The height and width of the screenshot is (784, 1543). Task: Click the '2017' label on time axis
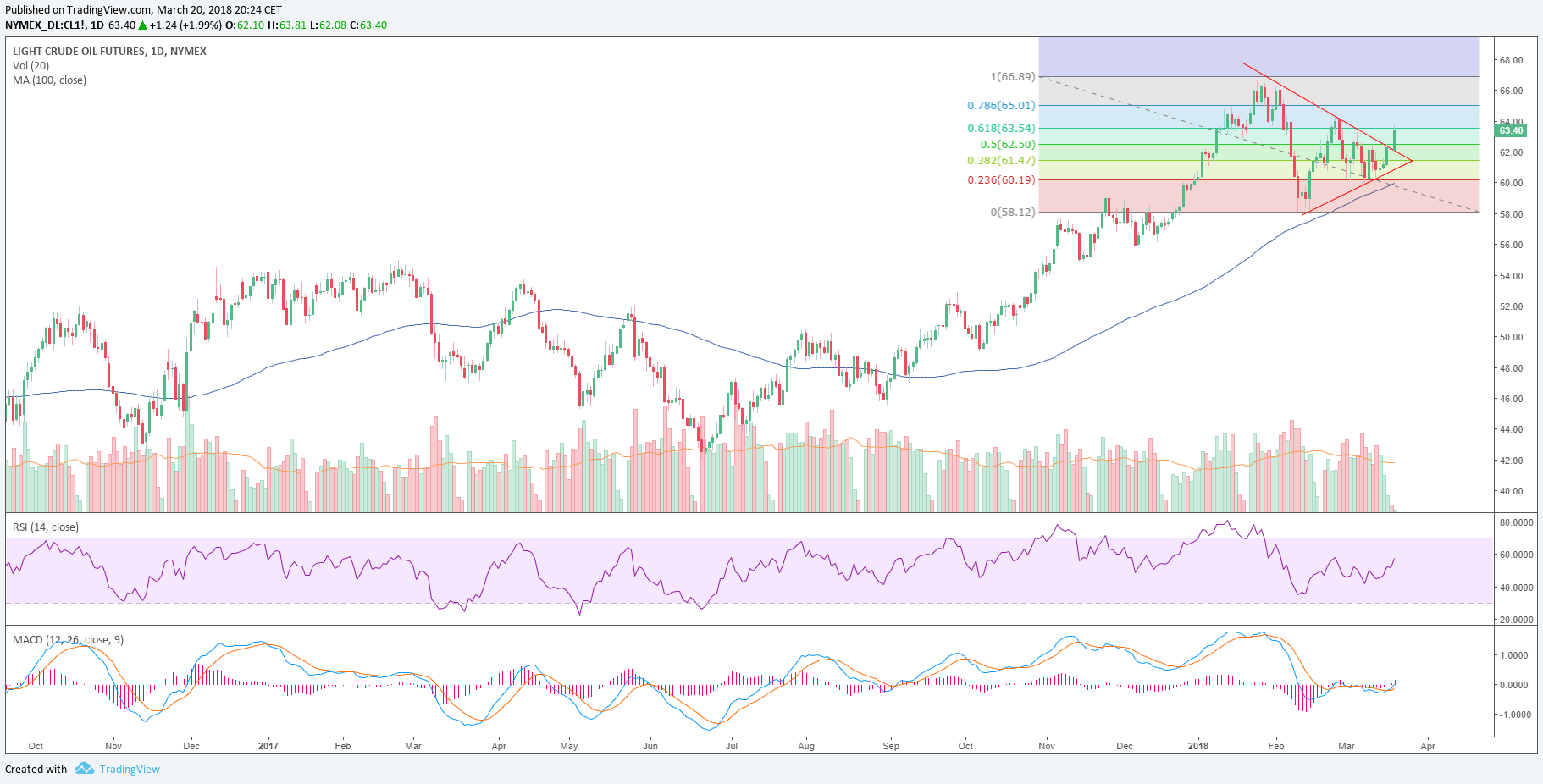pyautogui.click(x=268, y=746)
